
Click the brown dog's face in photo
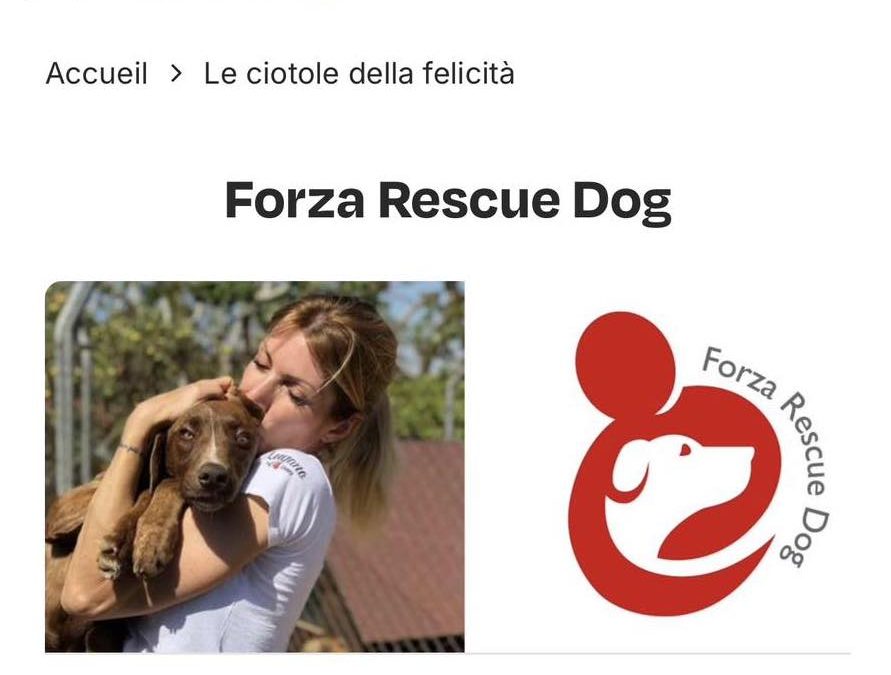click(x=210, y=455)
